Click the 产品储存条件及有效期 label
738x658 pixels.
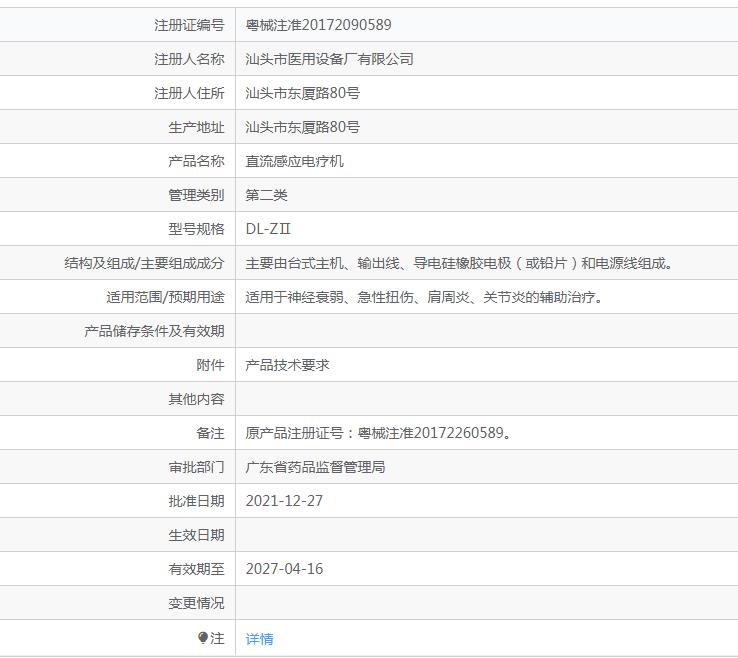click(x=154, y=331)
